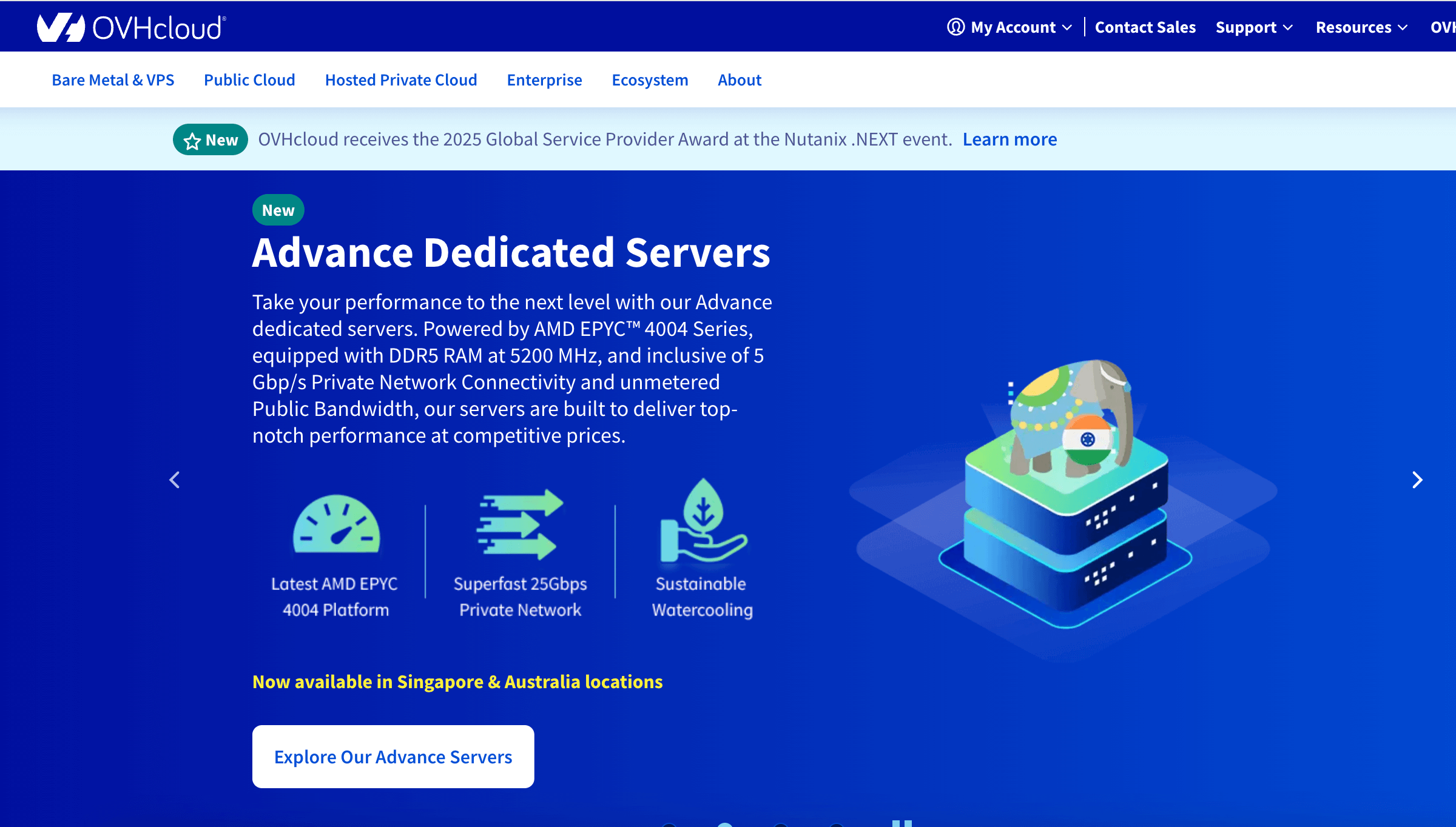Click the green New label above heading
Viewport: 1456px width, 827px height.
(x=278, y=210)
